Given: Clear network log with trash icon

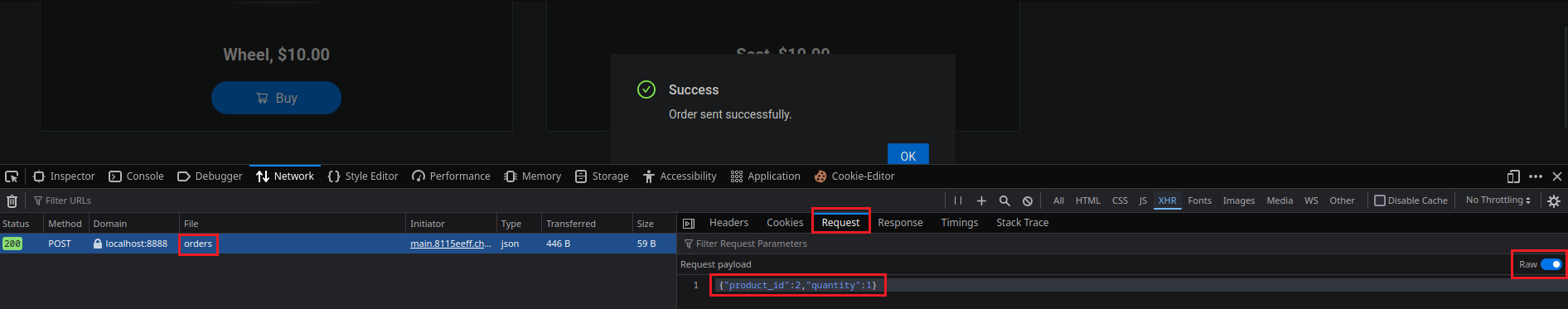Looking at the screenshot, I should coord(12,200).
